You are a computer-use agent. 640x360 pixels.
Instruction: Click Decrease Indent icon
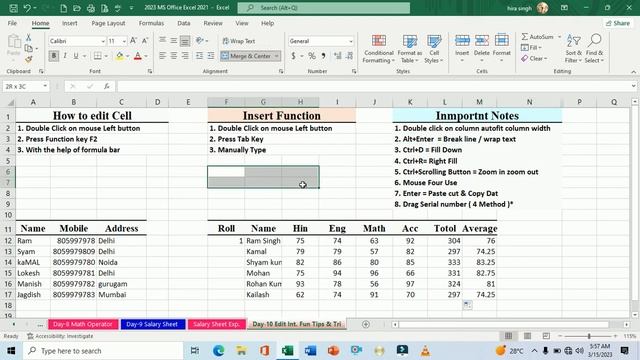pyautogui.click(x=199, y=56)
